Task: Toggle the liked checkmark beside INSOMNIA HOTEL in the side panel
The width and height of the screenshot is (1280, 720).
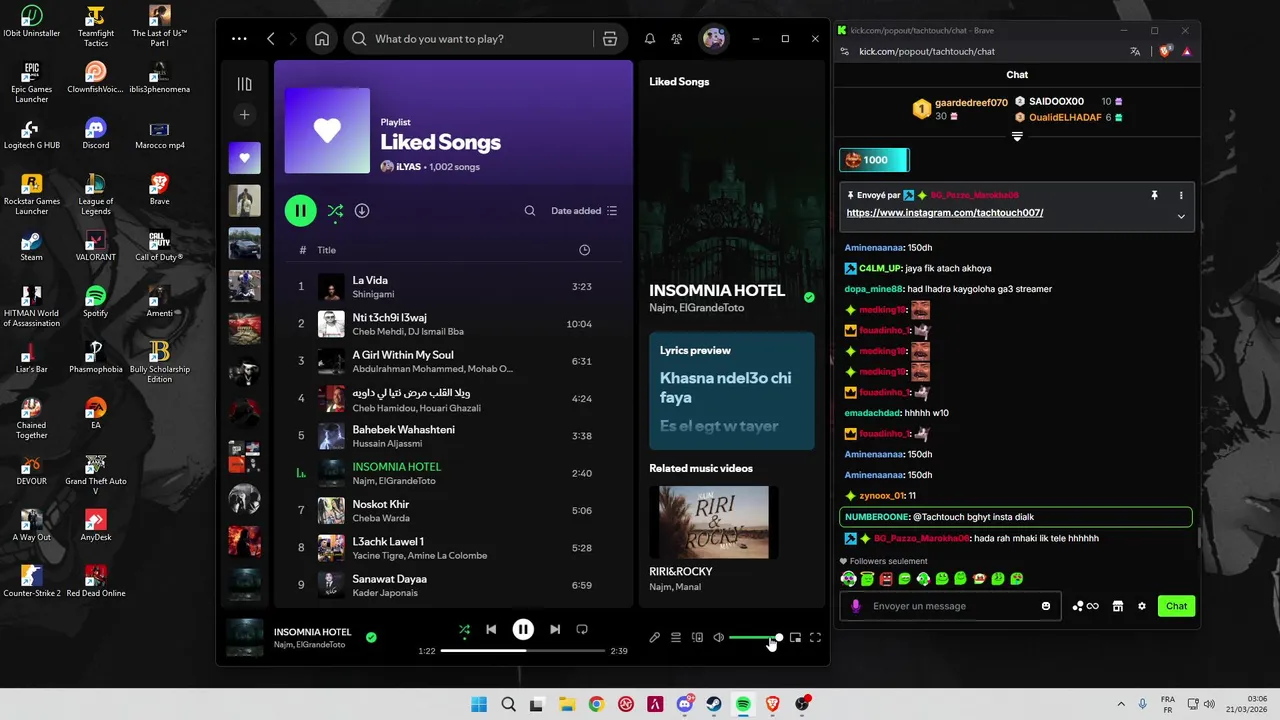Action: click(x=809, y=297)
